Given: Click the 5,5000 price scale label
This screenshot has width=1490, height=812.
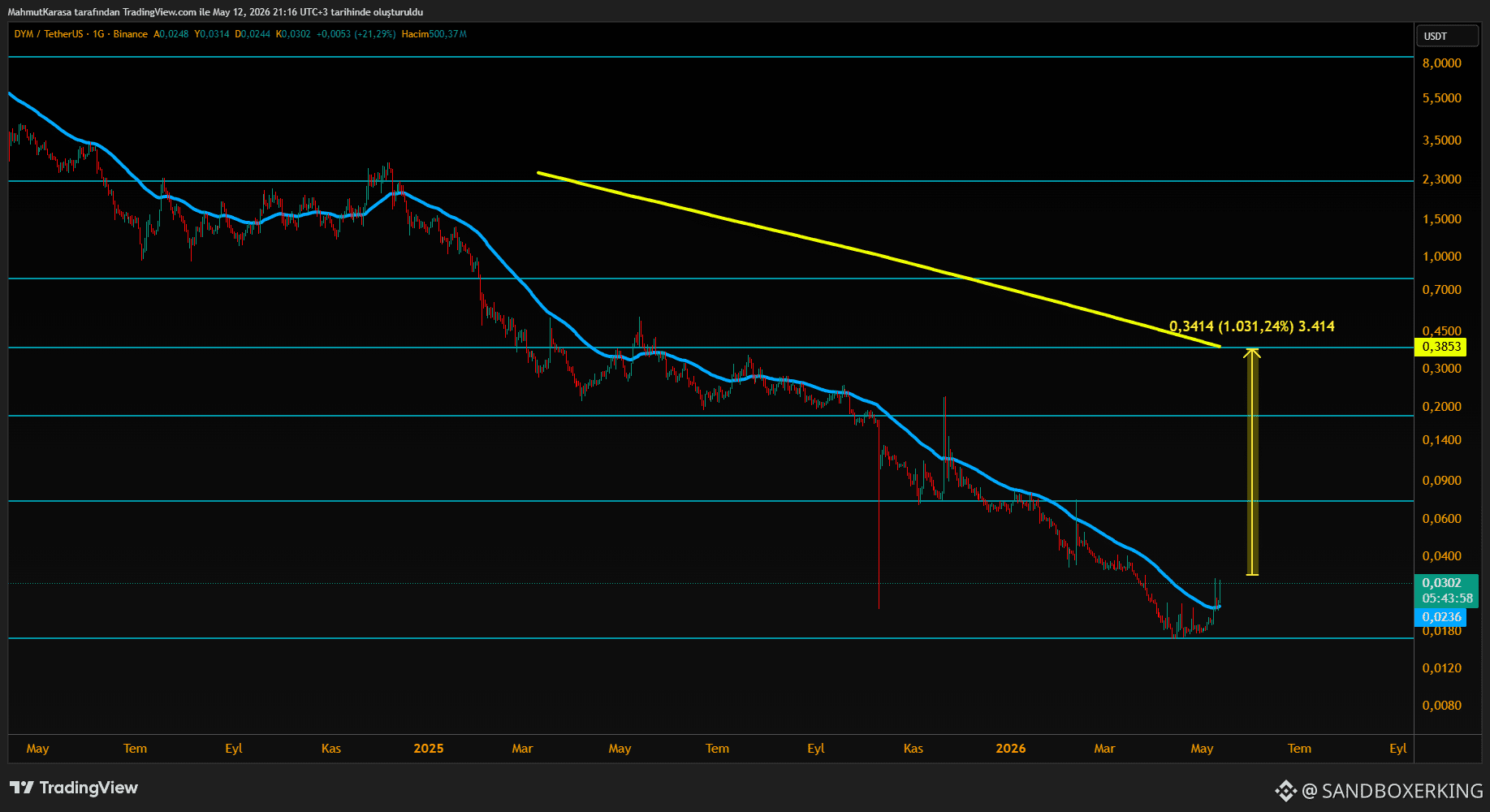Looking at the screenshot, I should point(1442,98).
